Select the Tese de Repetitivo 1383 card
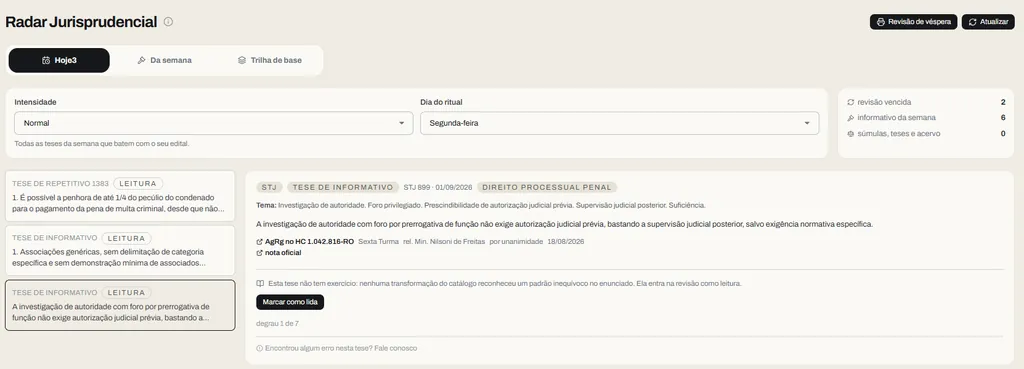 [x=120, y=196]
